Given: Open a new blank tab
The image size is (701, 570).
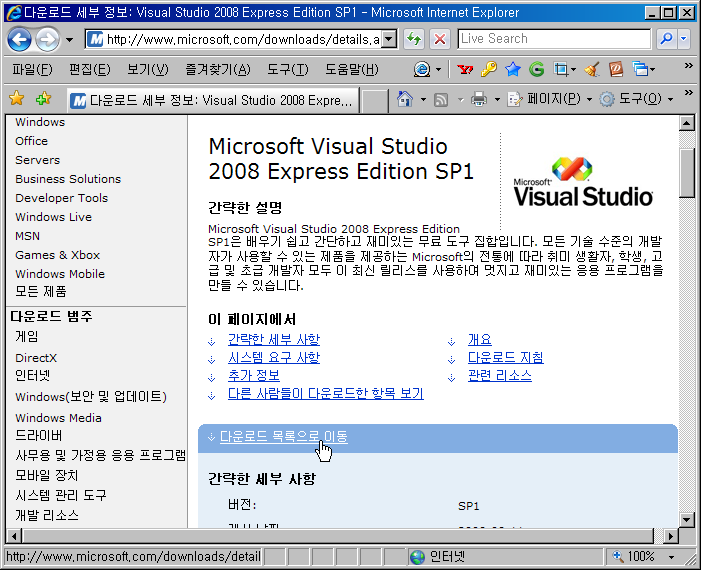Looking at the screenshot, I should (x=374, y=100).
